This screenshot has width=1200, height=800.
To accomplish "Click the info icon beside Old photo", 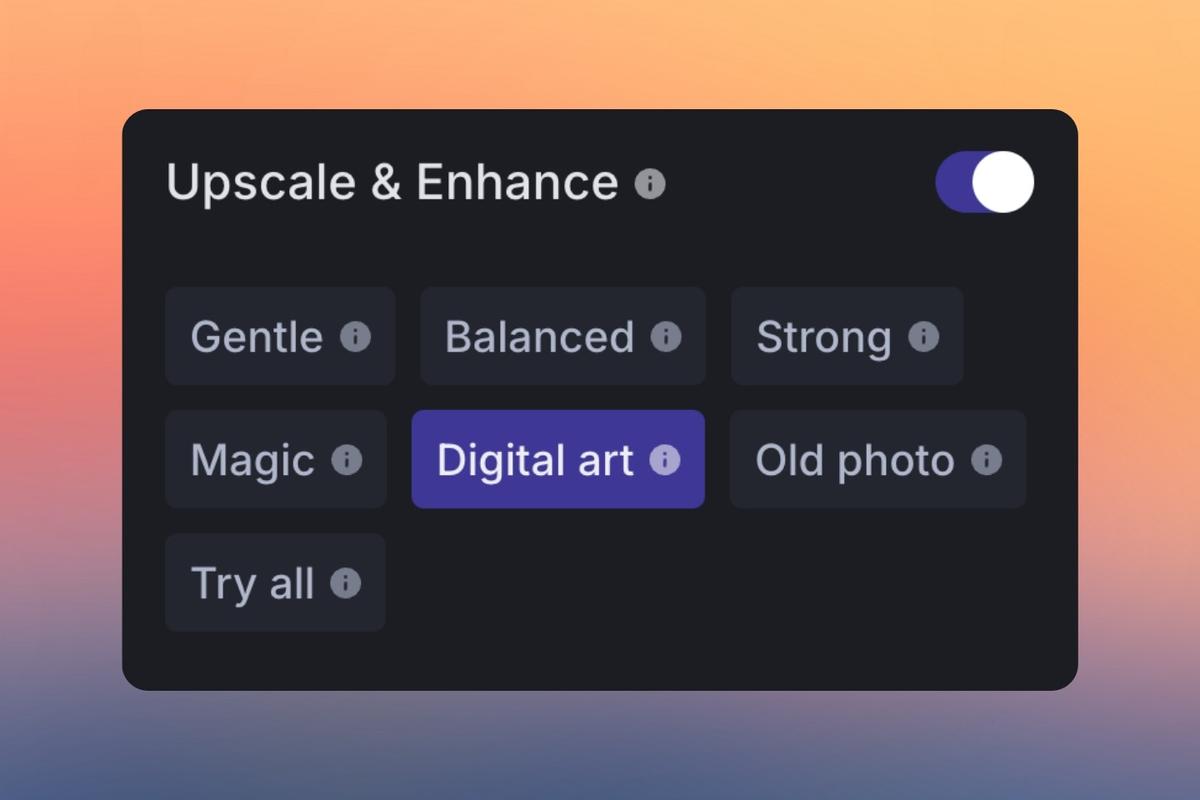I will click(988, 460).
